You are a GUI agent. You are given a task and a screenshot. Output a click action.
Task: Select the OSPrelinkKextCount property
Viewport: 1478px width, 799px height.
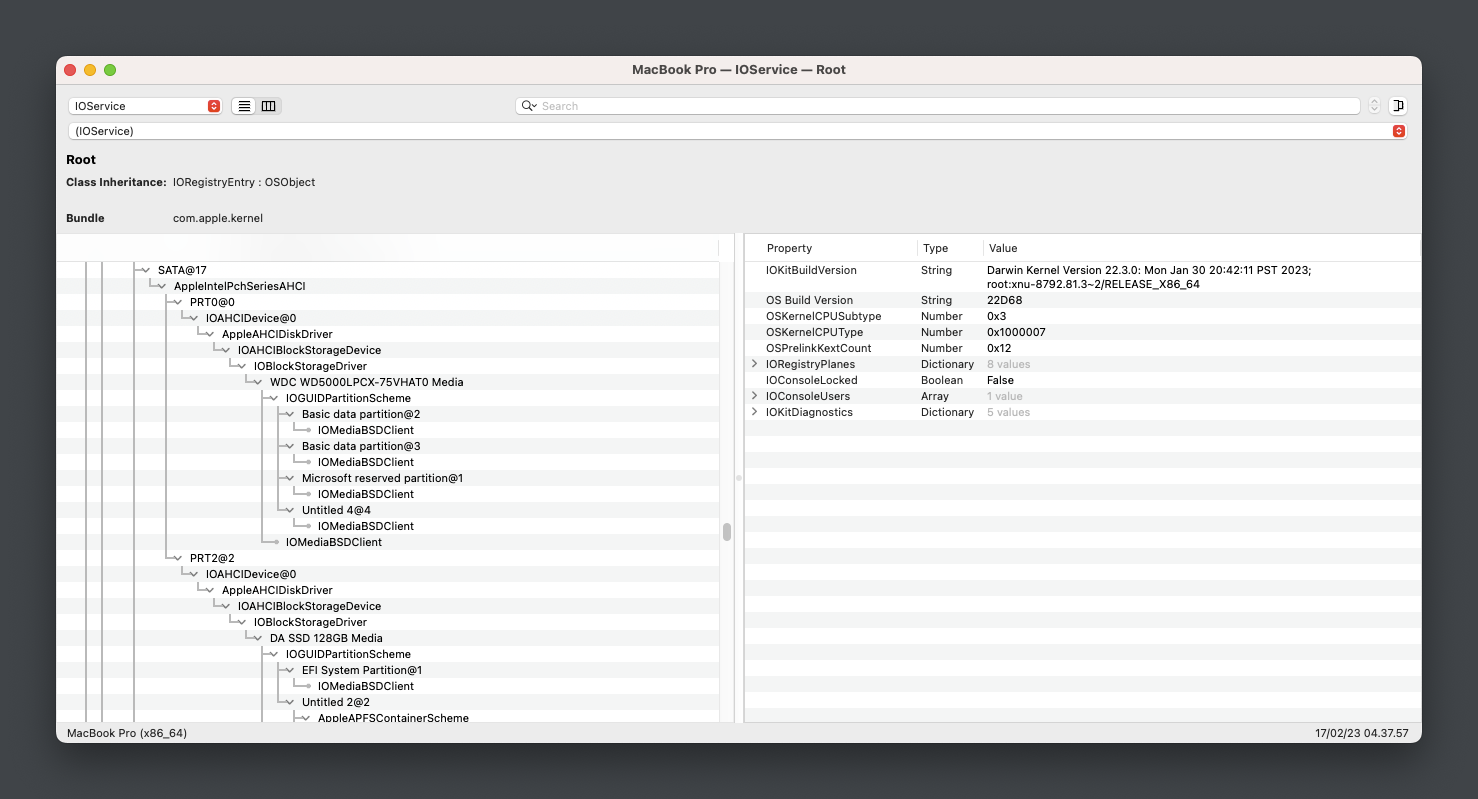(1082, 348)
